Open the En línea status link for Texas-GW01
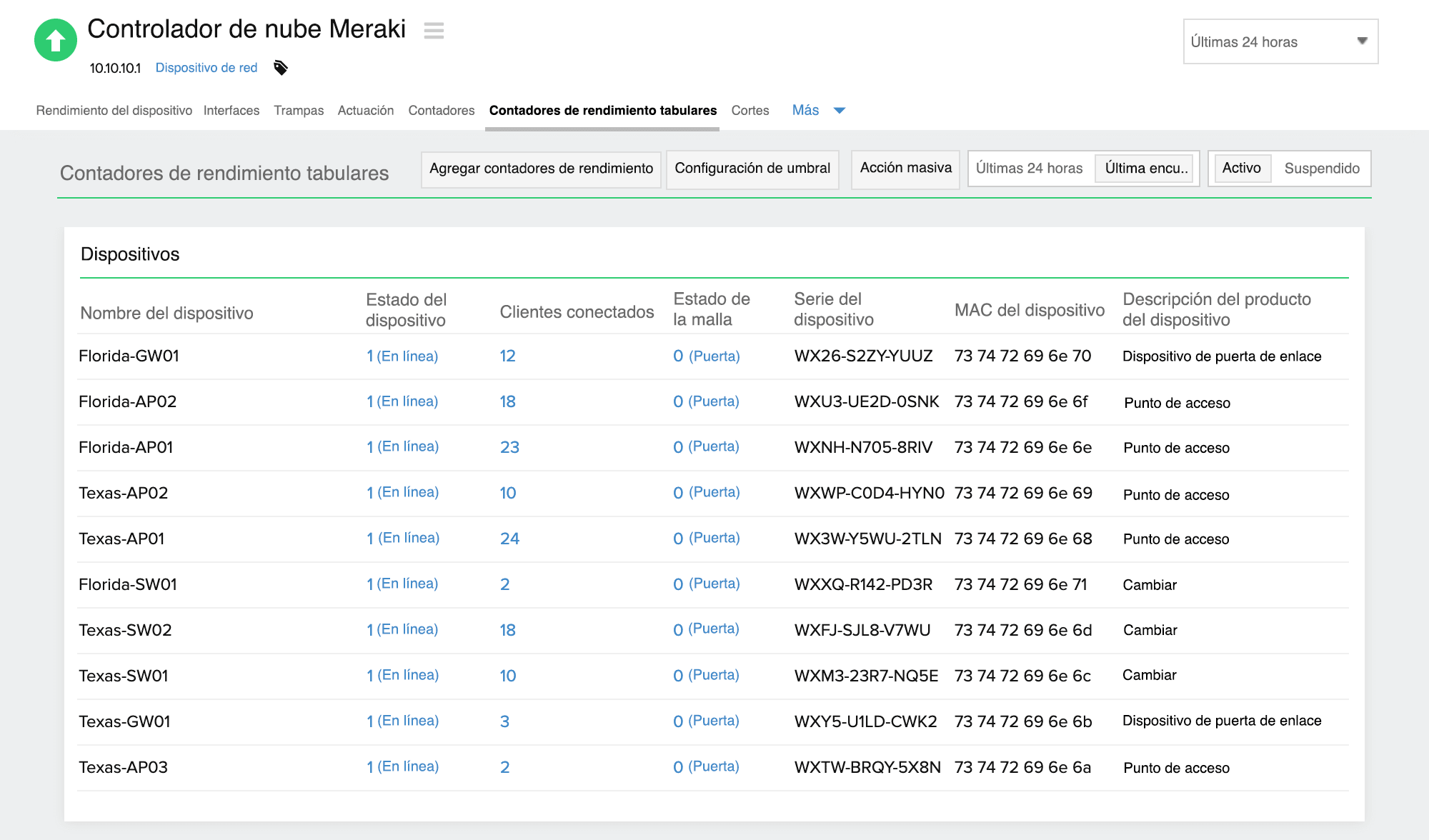The width and height of the screenshot is (1429, 840). pyautogui.click(x=402, y=721)
